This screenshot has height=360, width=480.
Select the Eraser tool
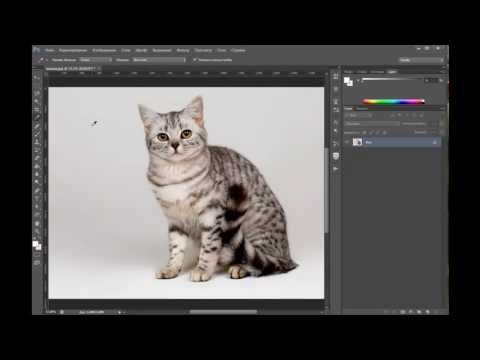pyautogui.click(x=37, y=158)
